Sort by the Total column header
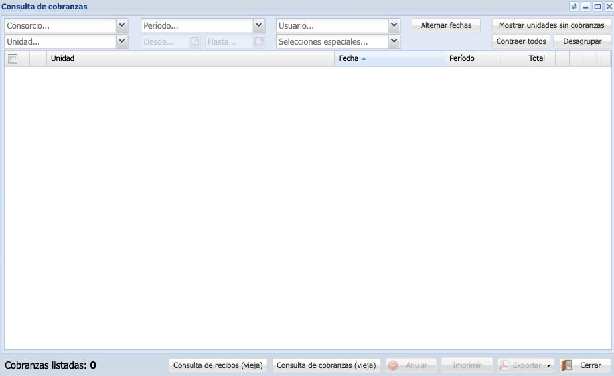The height and width of the screenshot is (376, 614). coord(527,58)
